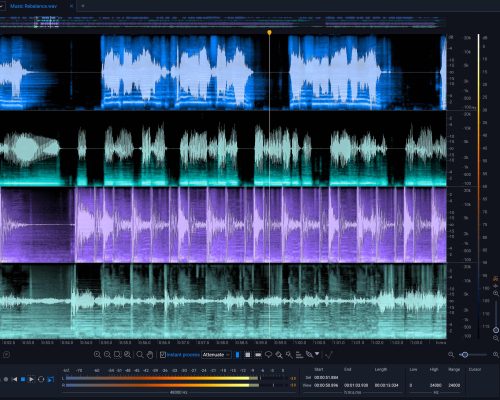Select the pencil-style tool beside the dropdown arrow
The width and height of the screenshot is (500, 400).
pyautogui.click(x=309, y=355)
